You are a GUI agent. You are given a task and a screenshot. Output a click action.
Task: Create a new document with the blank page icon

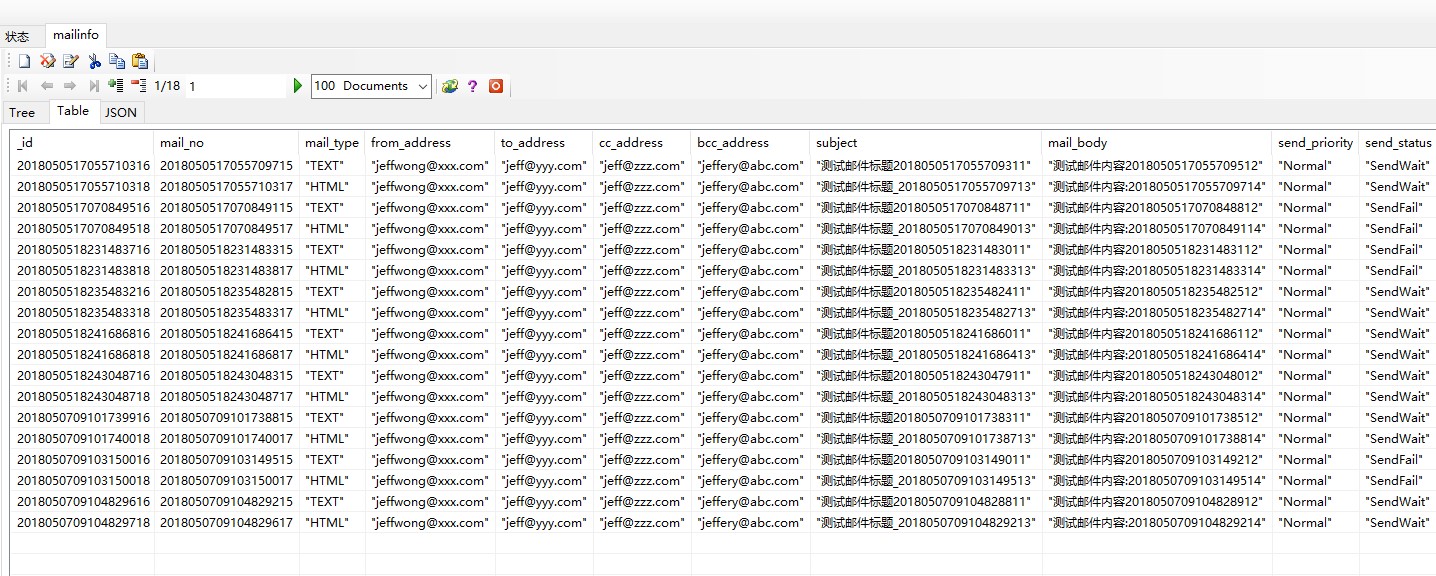click(x=25, y=61)
